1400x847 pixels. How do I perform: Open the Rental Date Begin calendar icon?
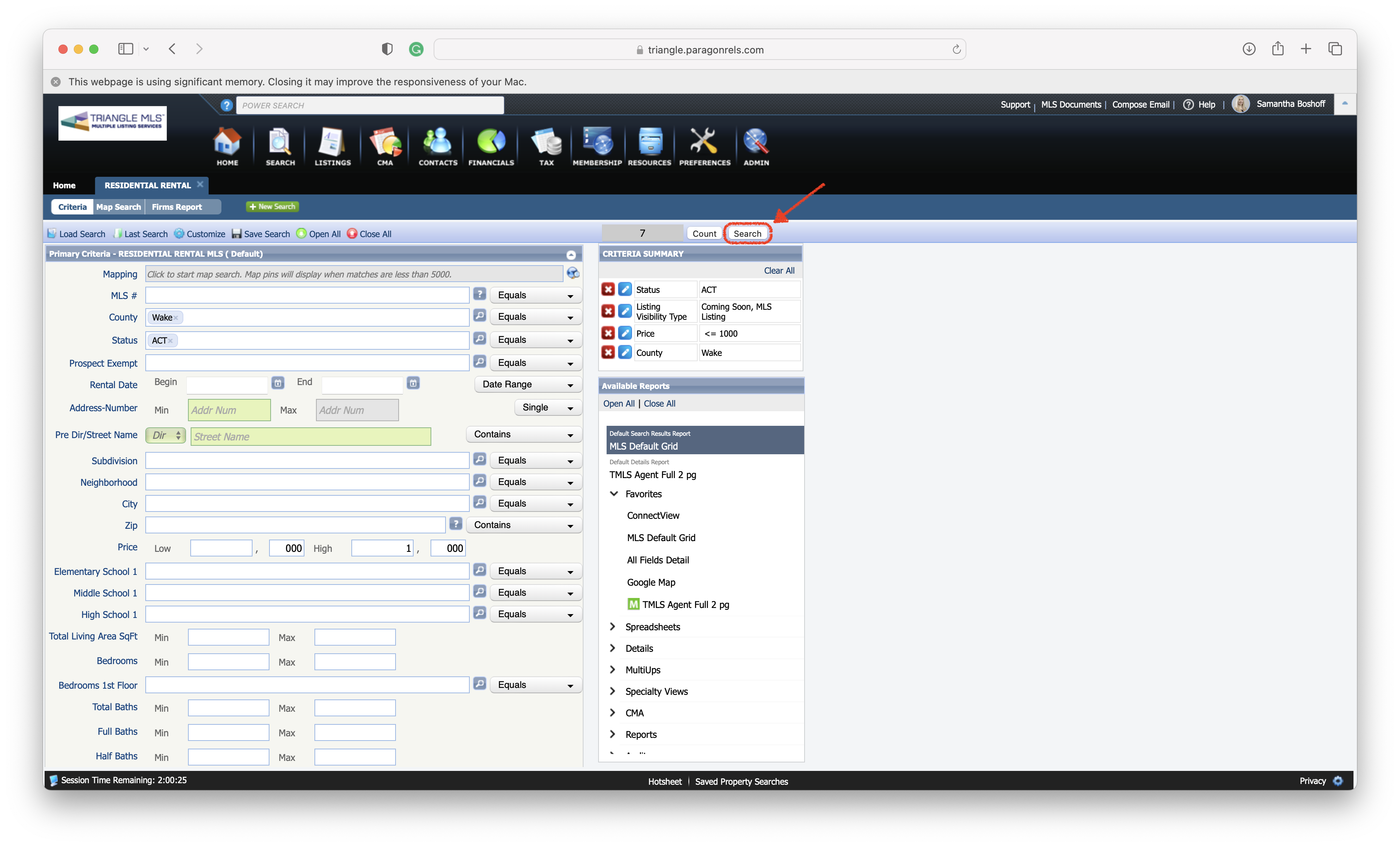tap(278, 383)
